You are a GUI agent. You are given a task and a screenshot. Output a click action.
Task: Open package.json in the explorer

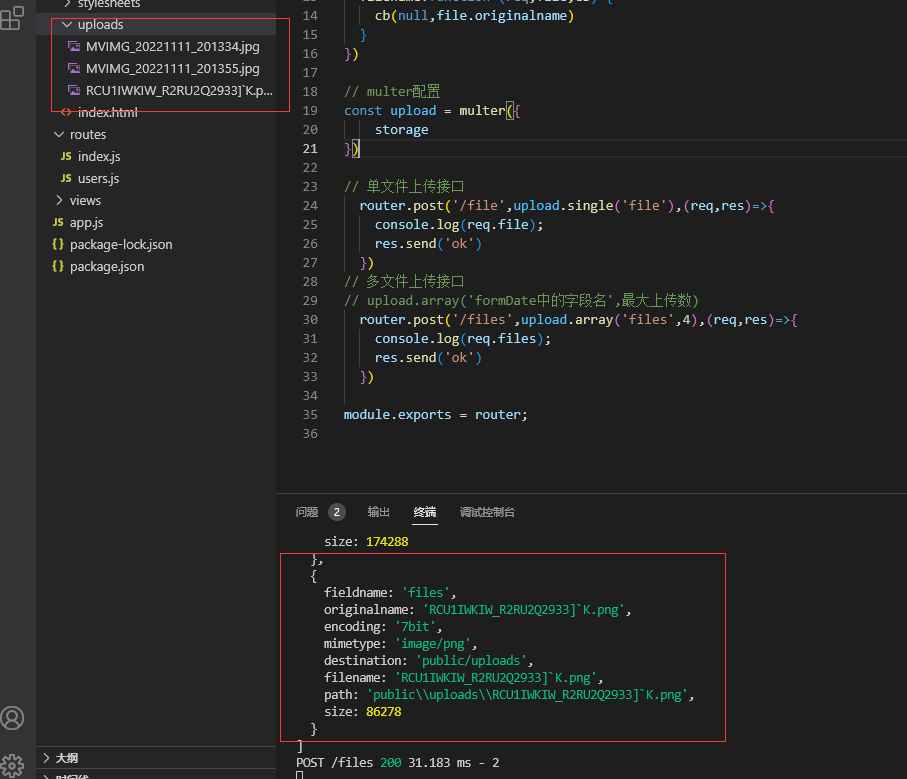coord(107,266)
